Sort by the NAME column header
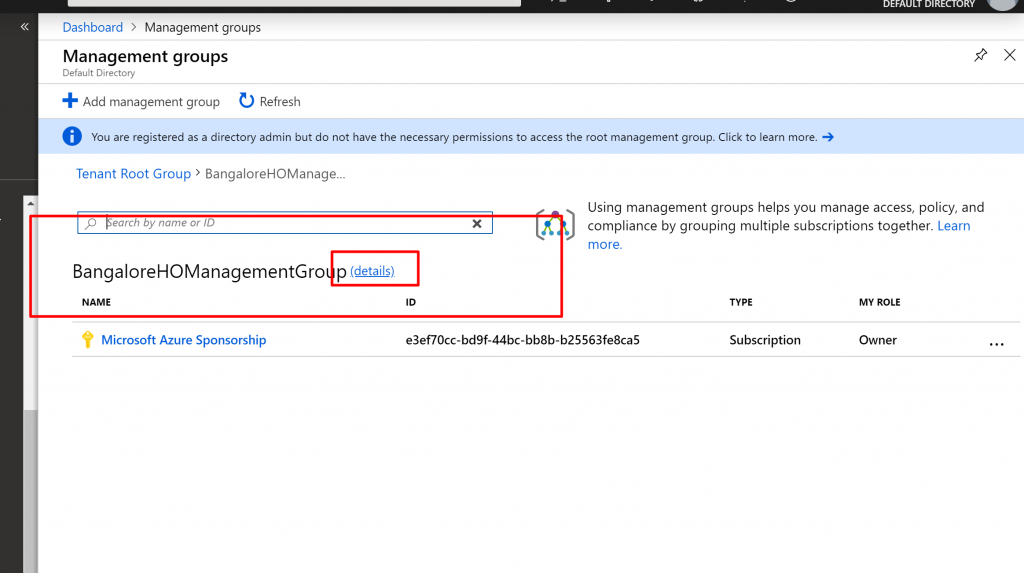 [96, 302]
